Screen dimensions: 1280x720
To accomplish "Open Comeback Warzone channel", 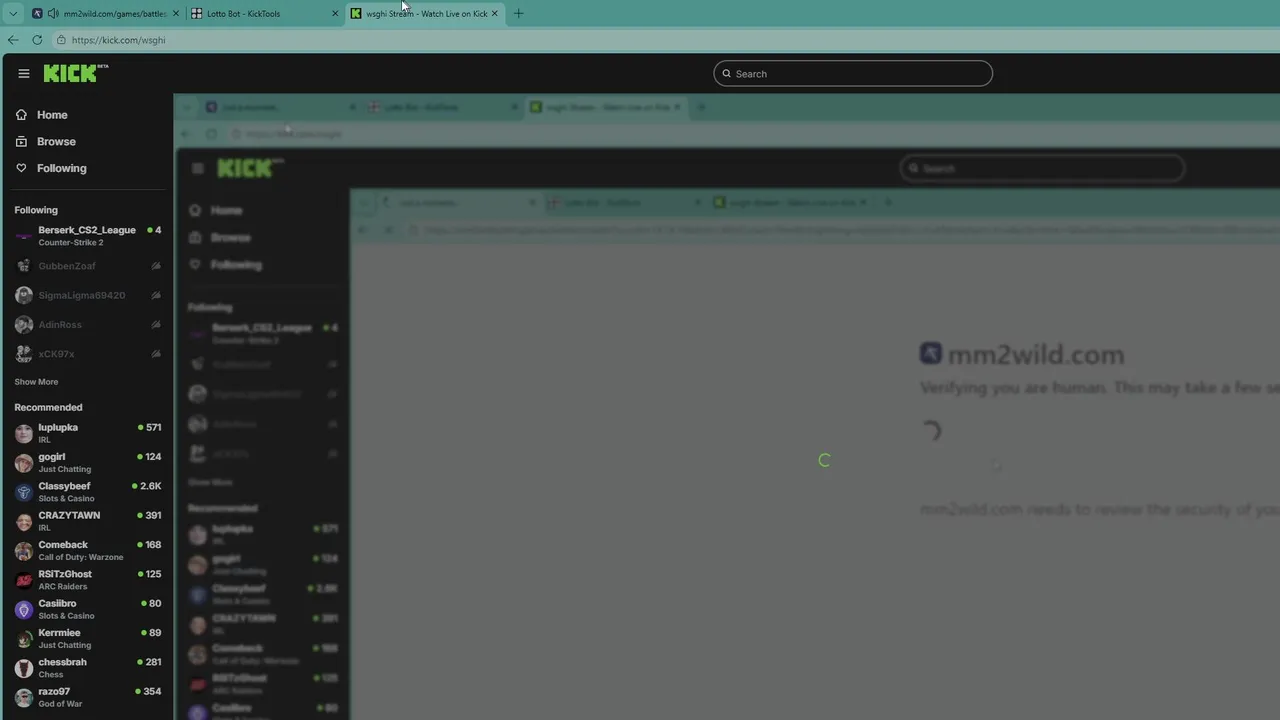I will pyautogui.click(x=88, y=550).
